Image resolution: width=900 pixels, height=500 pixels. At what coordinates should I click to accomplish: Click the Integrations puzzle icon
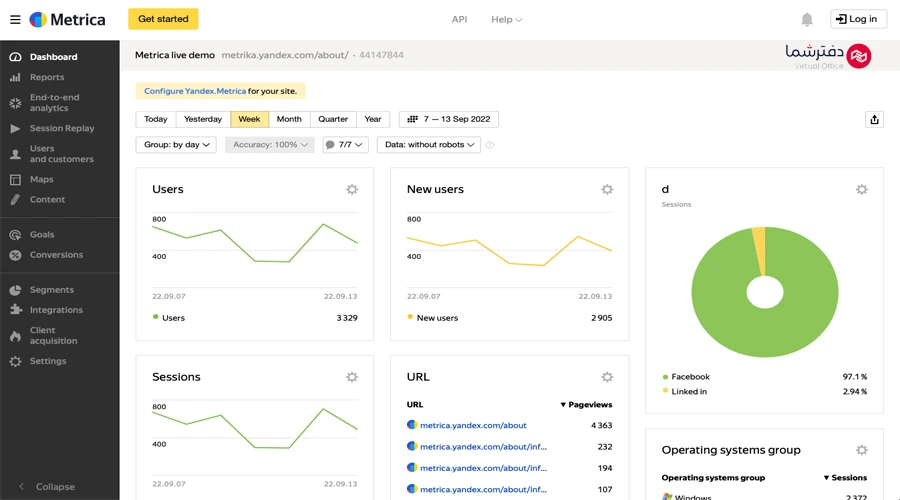point(15,310)
